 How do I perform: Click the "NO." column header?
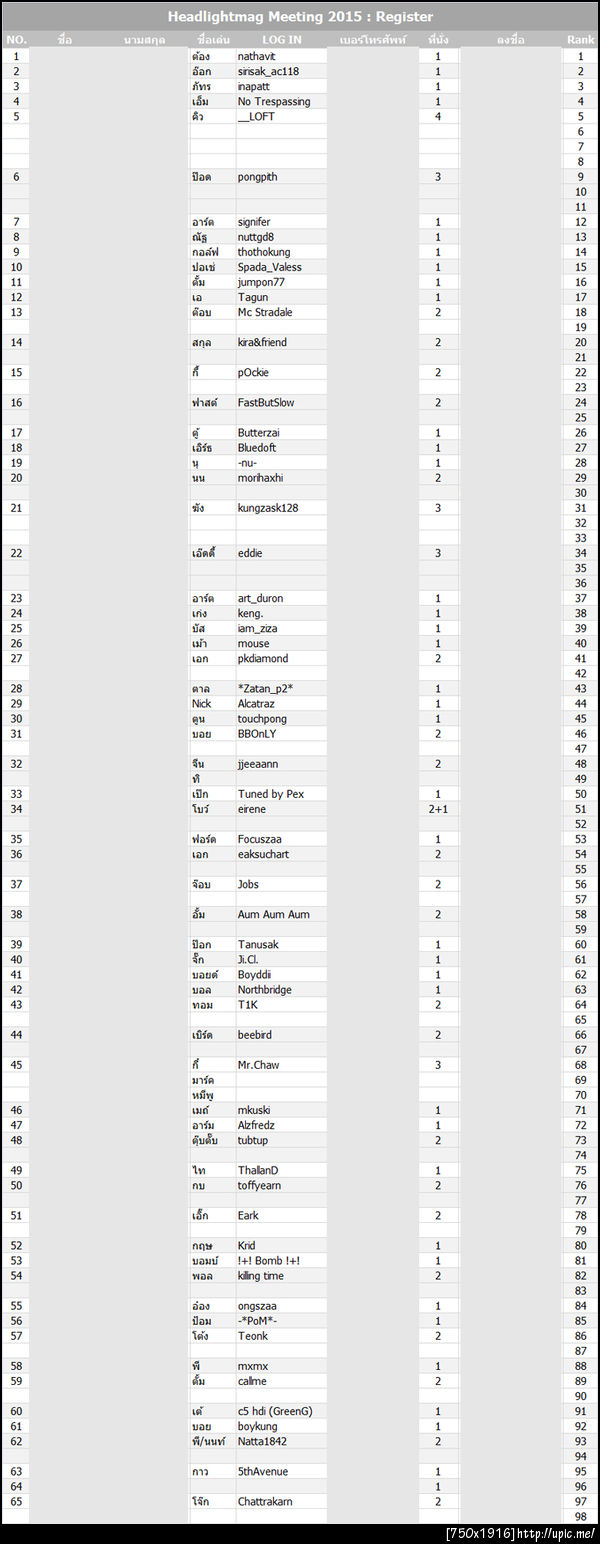pyautogui.click(x=16, y=40)
